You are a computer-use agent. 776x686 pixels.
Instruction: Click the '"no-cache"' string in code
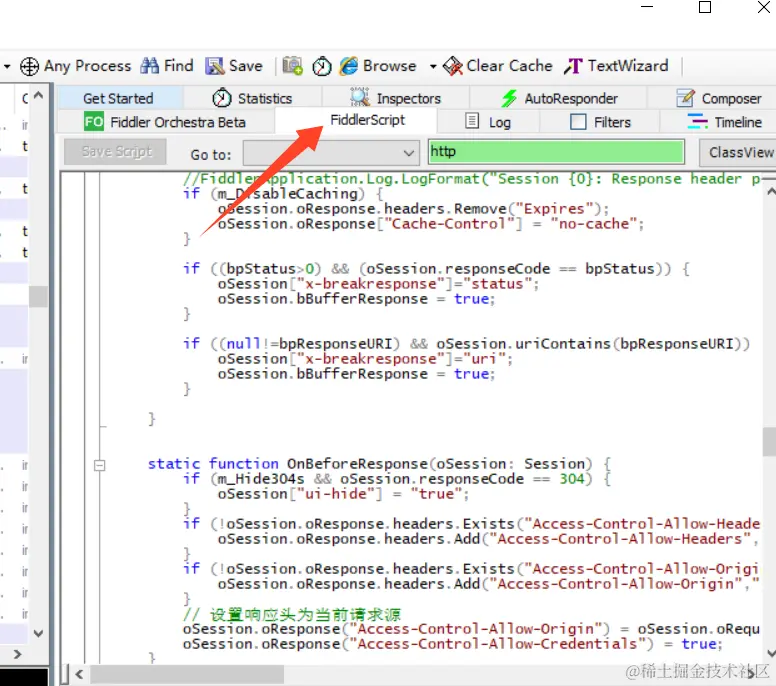pos(593,224)
